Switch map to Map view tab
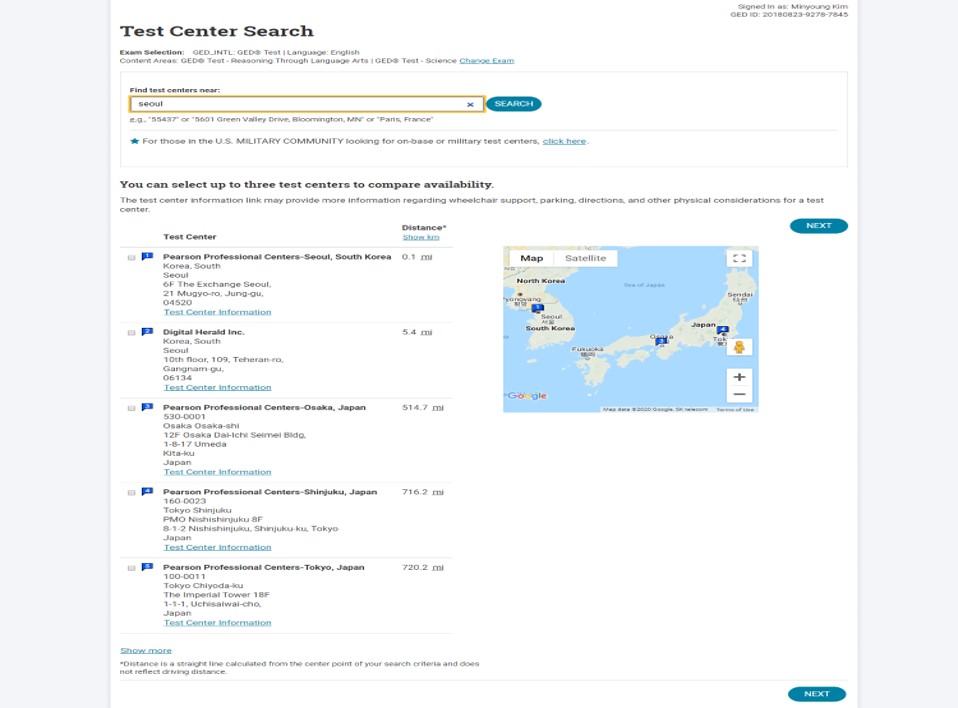Viewport: 958px width, 708px height. 532,258
